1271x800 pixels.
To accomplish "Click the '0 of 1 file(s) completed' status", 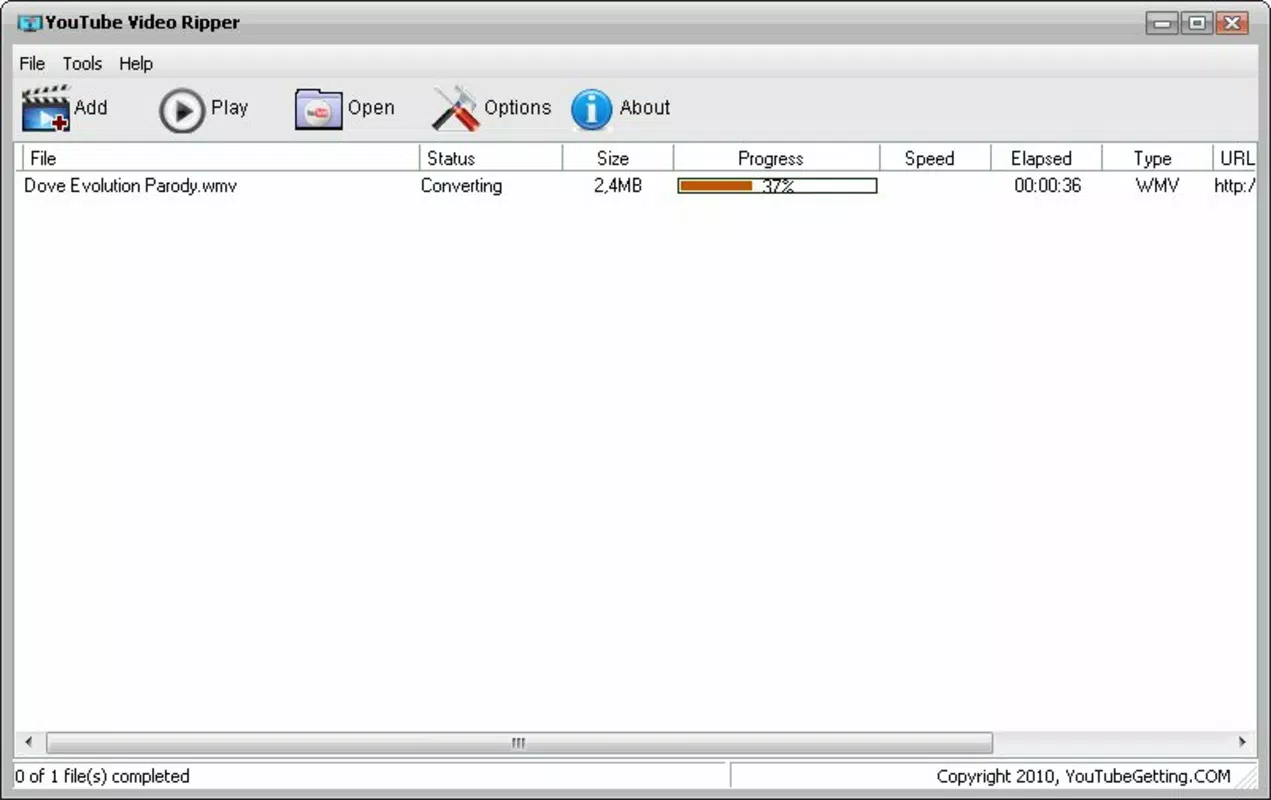I will [x=102, y=776].
